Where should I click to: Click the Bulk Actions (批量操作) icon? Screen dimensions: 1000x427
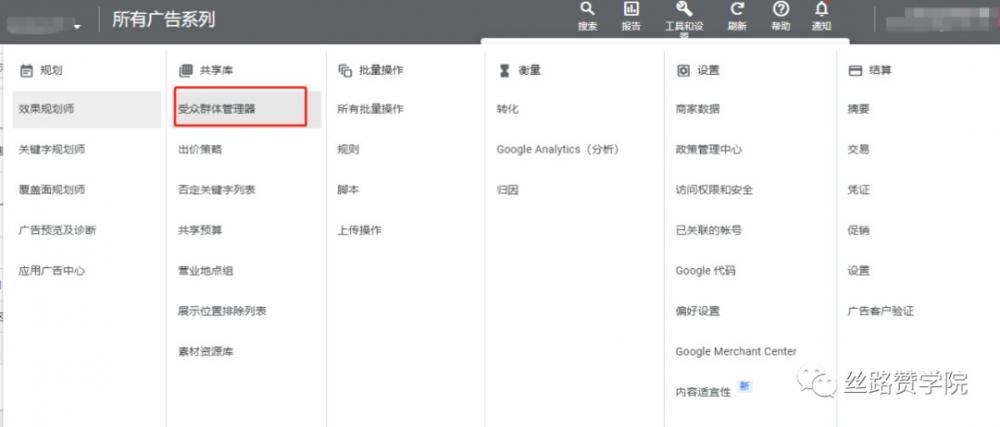point(345,71)
